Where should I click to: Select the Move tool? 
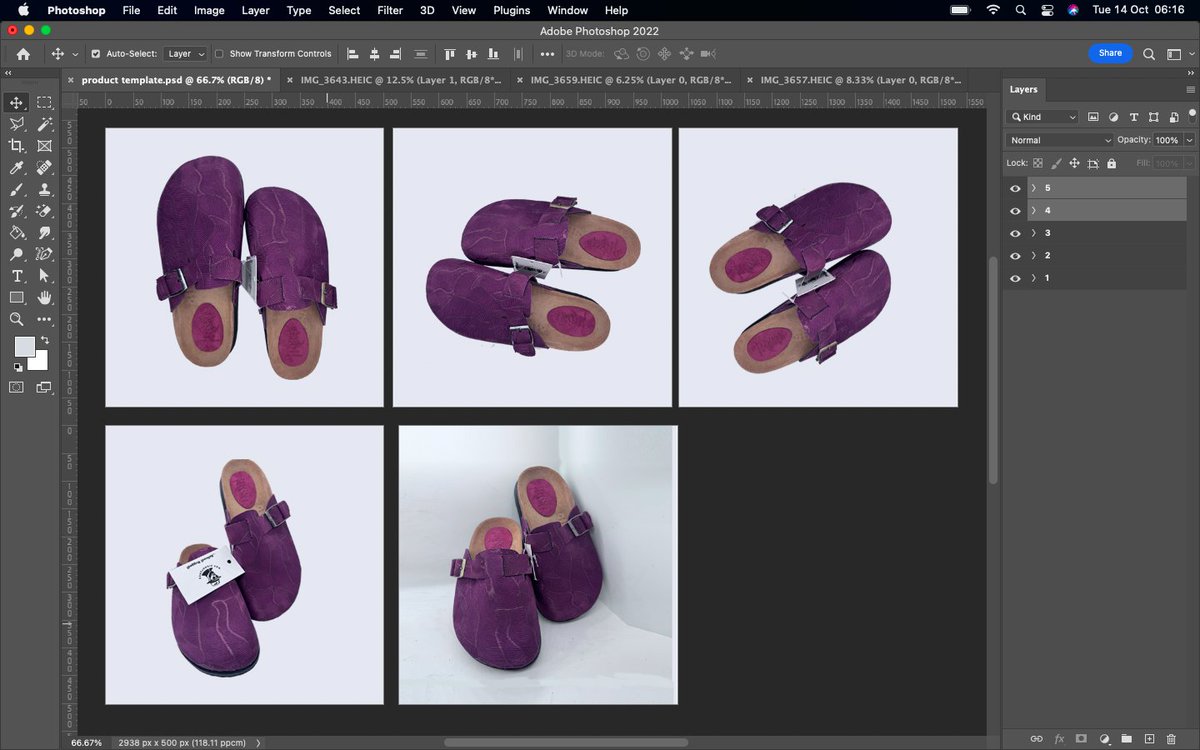[16, 102]
